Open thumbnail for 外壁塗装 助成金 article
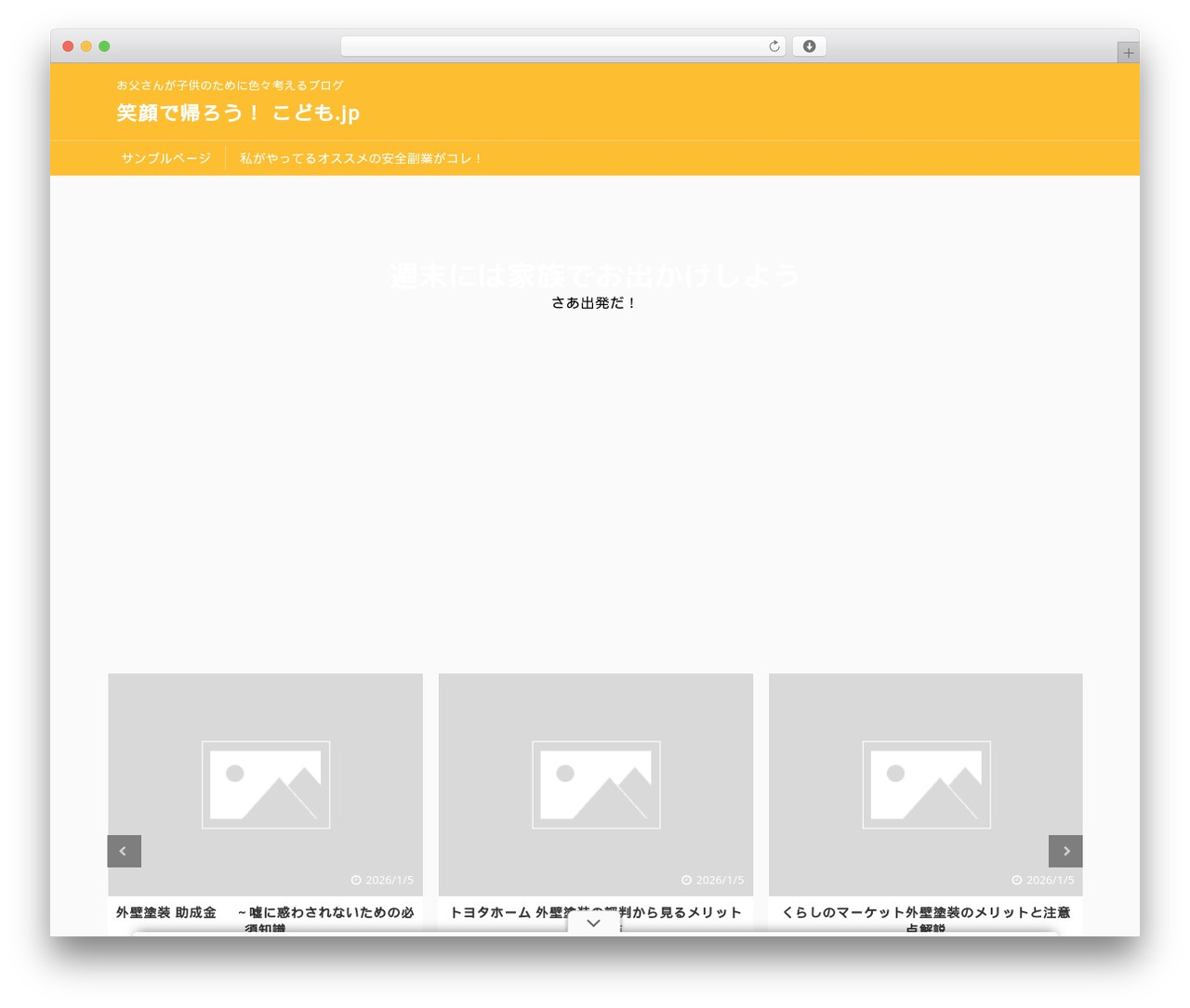This screenshot has height=1008, width=1190. tap(265, 785)
